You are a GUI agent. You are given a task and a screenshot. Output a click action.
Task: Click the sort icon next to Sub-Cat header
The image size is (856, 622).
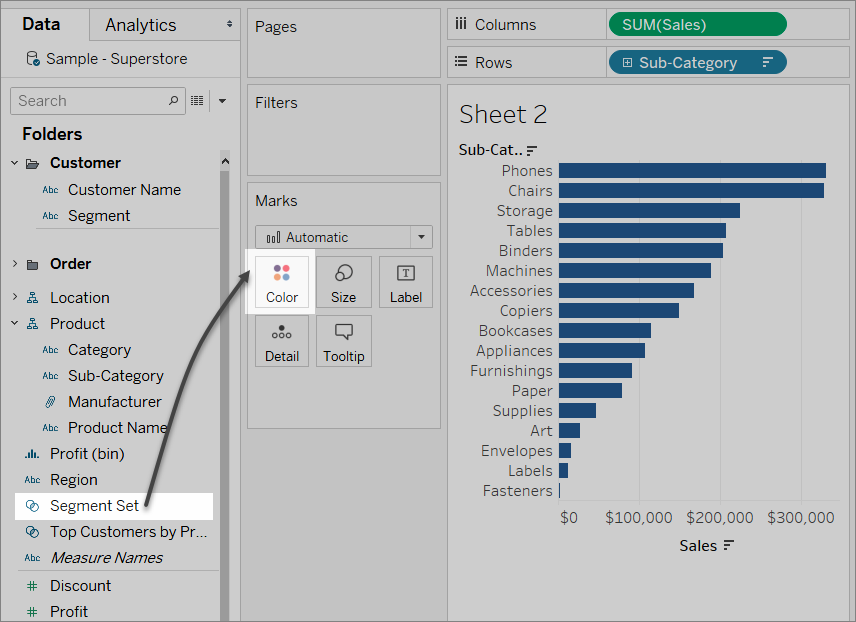pyautogui.click(x=532, y=150)
